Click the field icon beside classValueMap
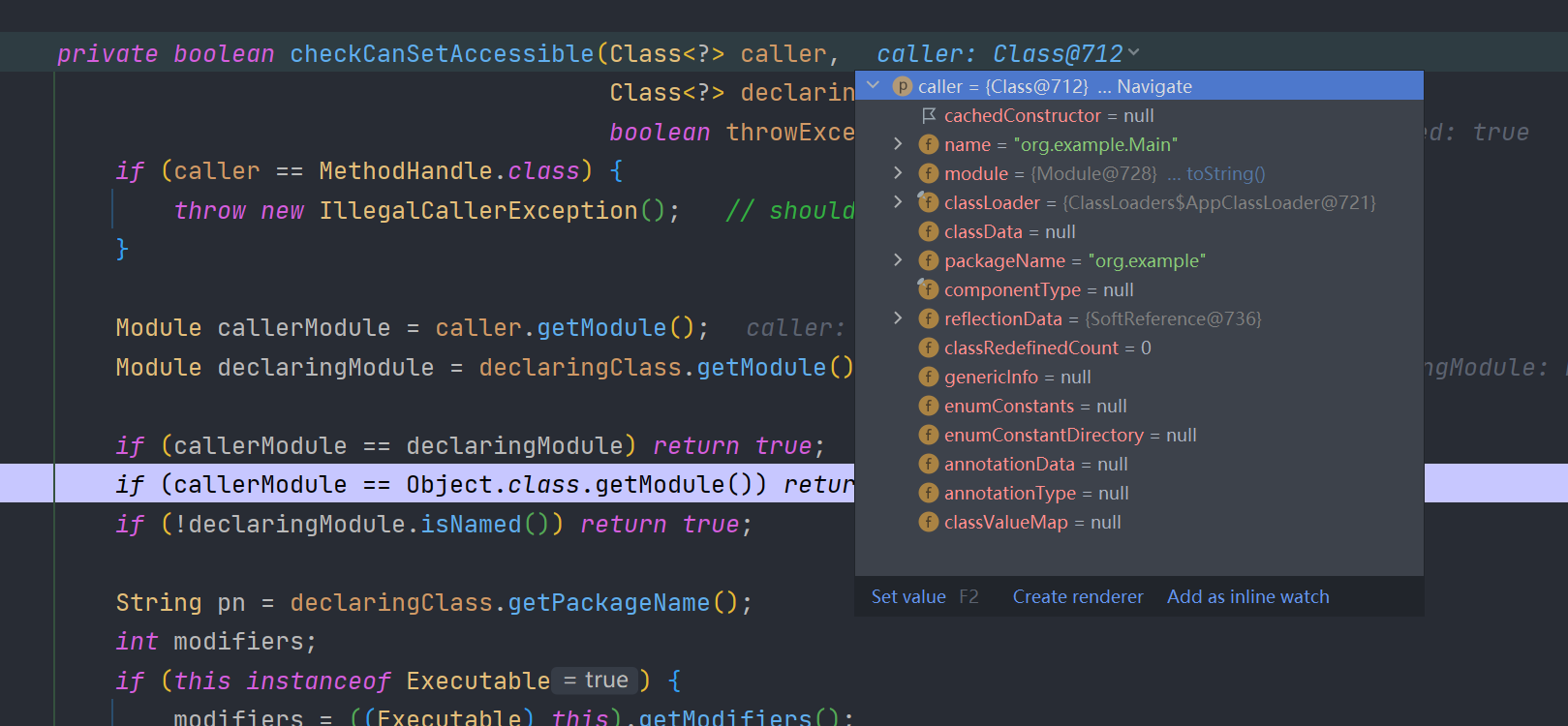The width and height of the screenshot is (1568, 726). pyautogui.click(x=929, y=522)
